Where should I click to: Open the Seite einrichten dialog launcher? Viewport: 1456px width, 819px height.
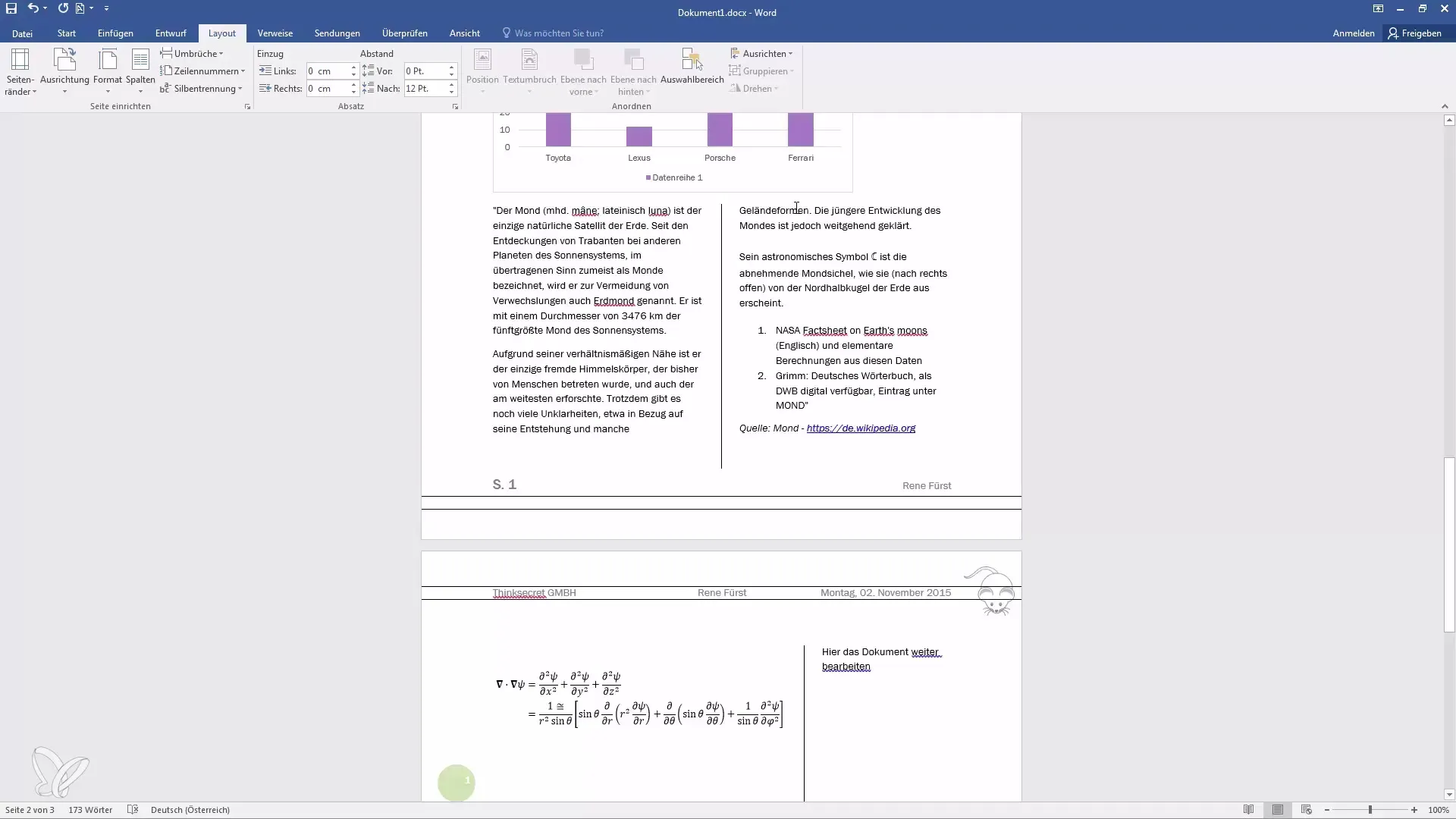247,107
